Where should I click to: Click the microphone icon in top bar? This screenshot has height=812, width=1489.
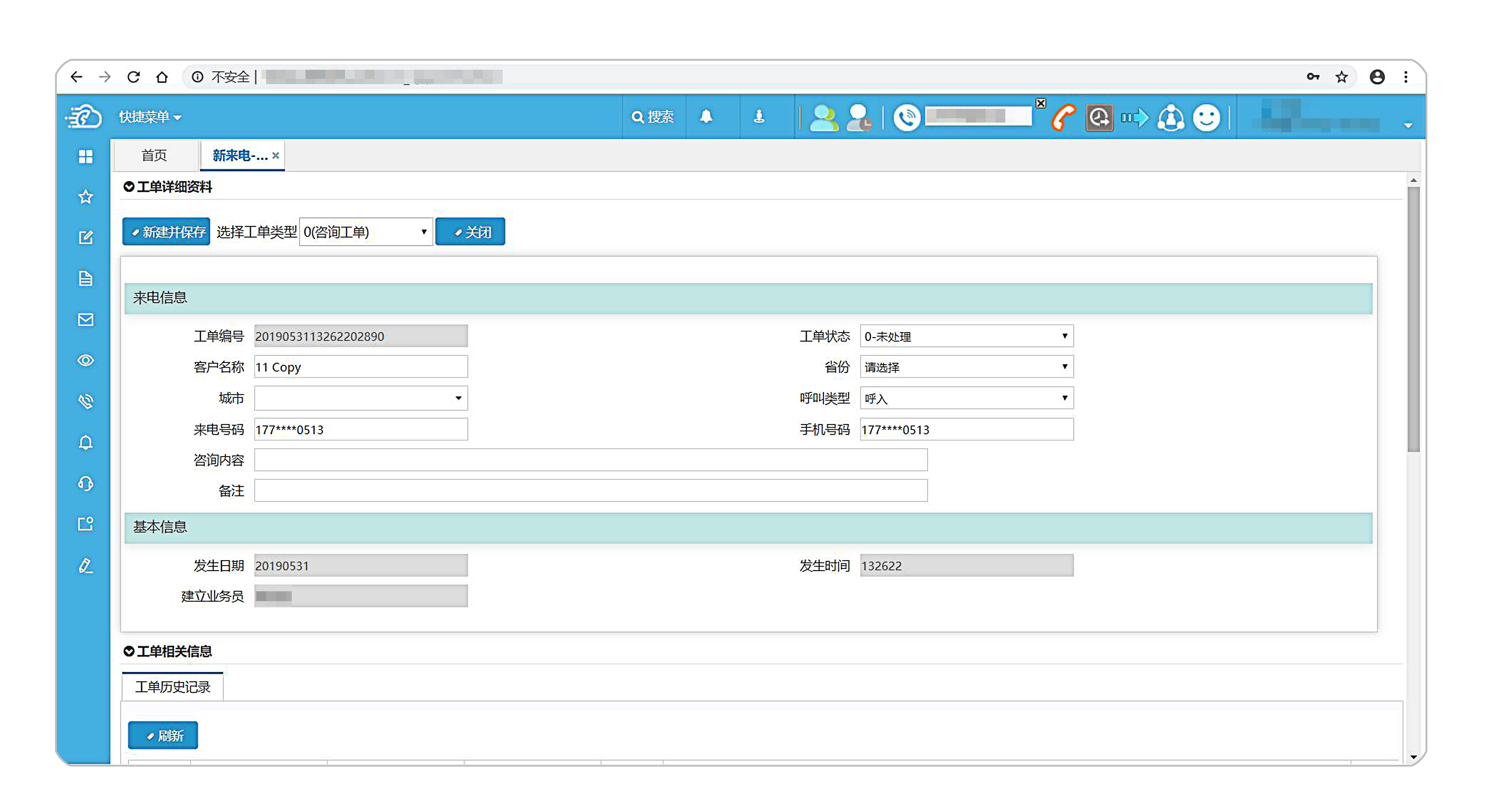(759, 117)
